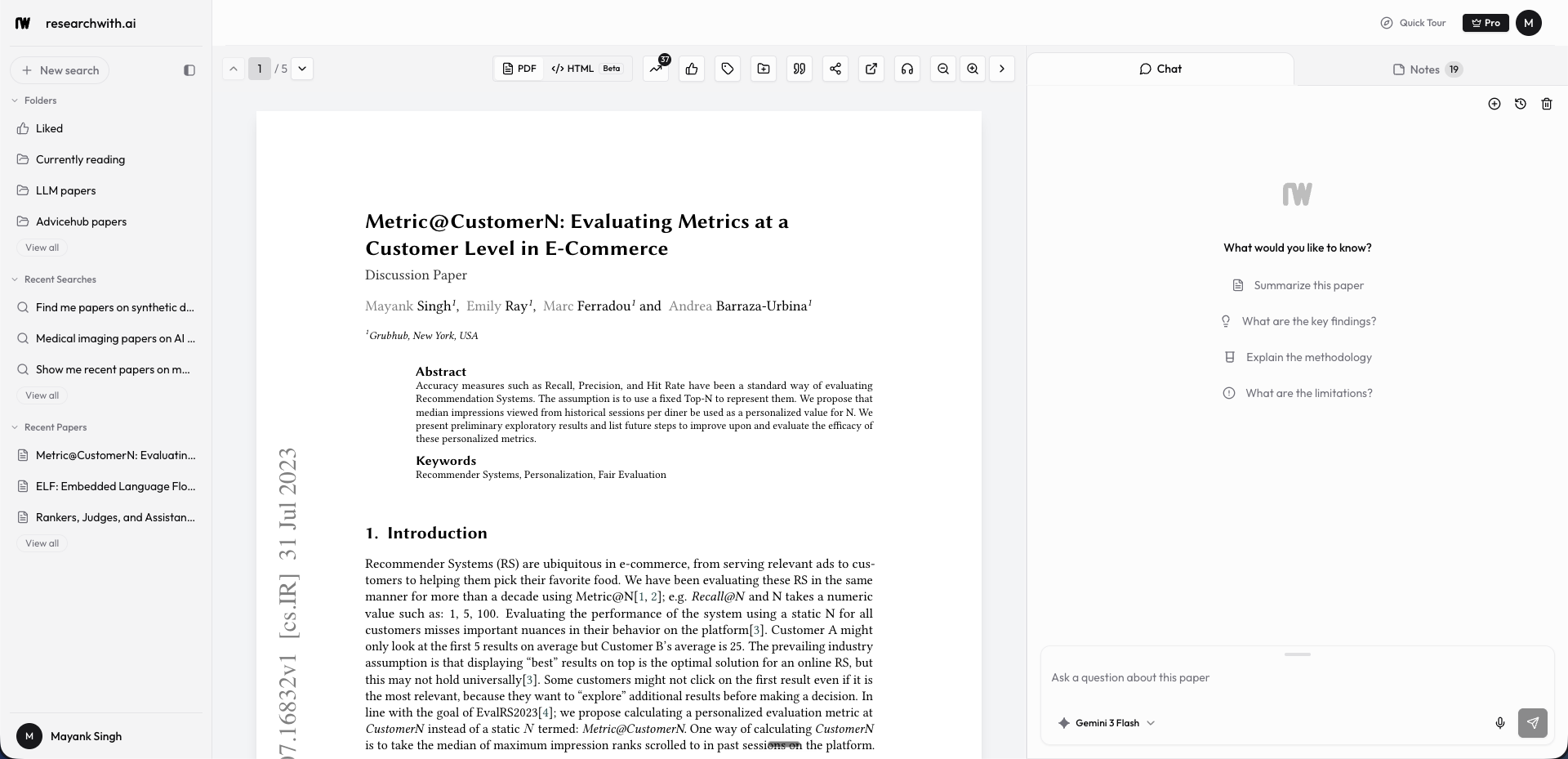Select 'Summarize this paper' suggestion
The height and width of the screenshot is (759, 1568).
(1298, 285)
